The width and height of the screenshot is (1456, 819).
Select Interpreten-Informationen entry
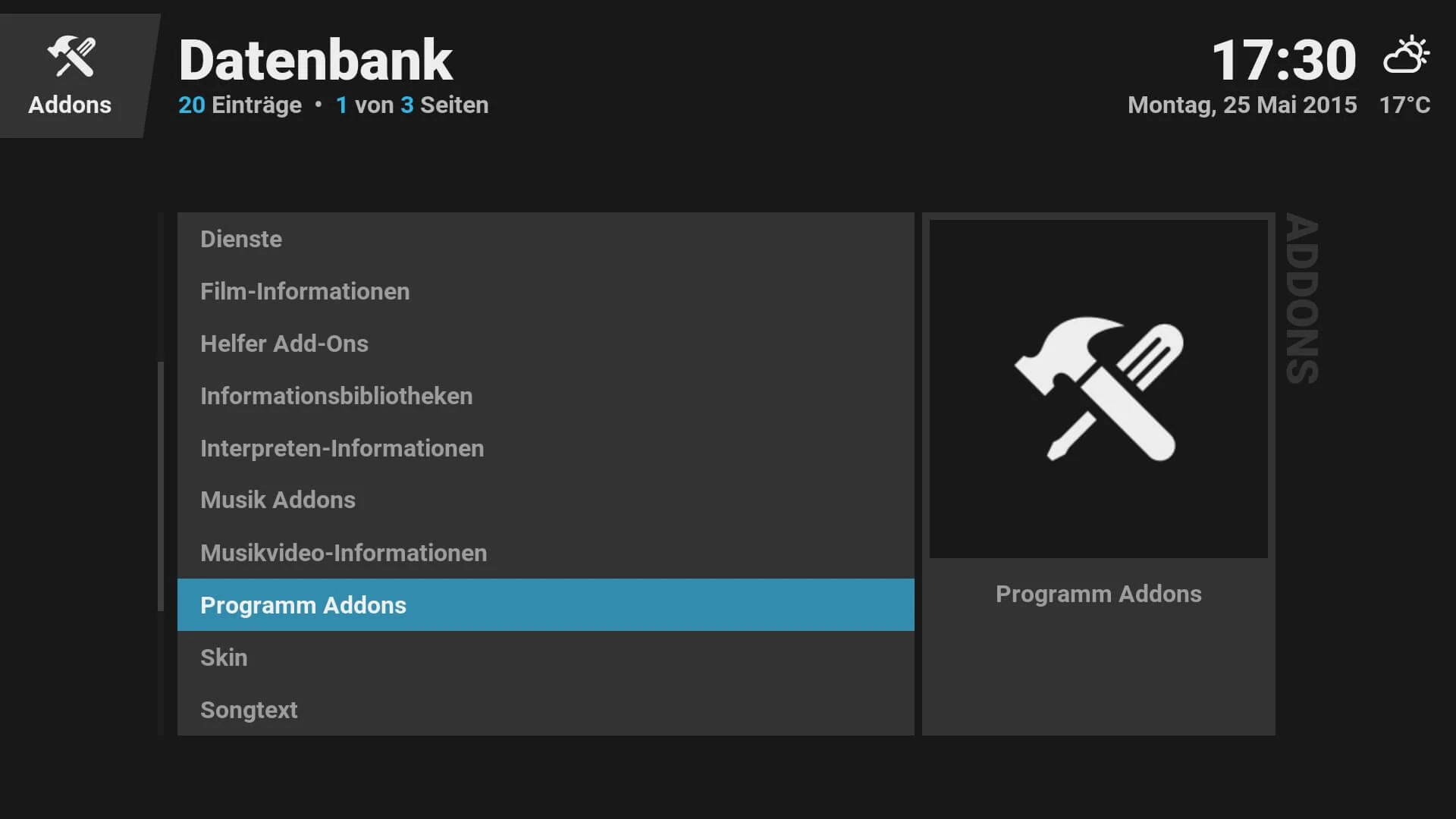545,448
